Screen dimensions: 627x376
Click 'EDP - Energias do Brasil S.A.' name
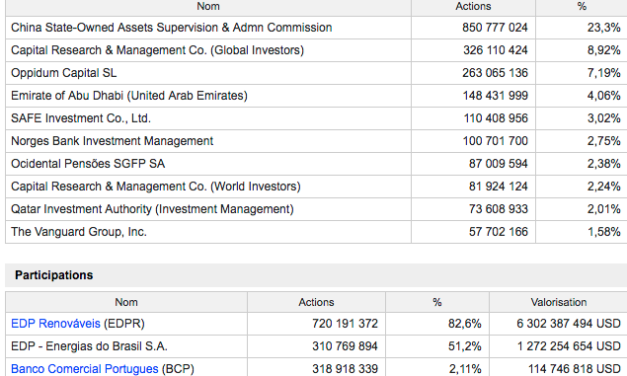point(89,346)
